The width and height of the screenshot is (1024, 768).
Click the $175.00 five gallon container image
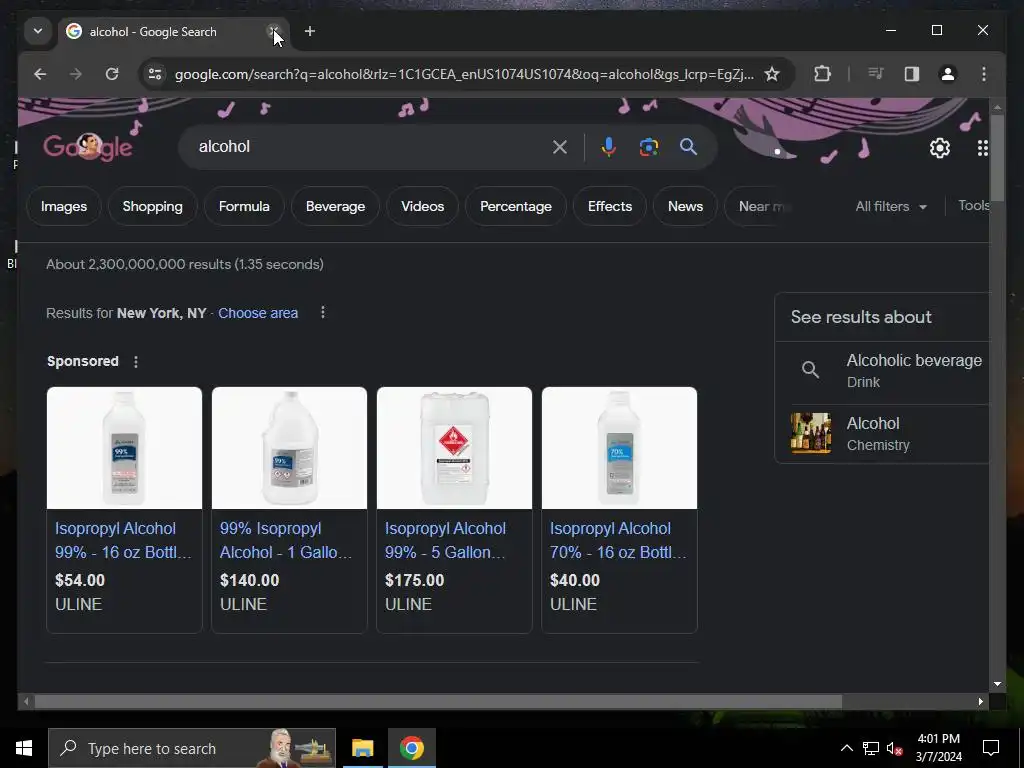[x=455, y=448]
